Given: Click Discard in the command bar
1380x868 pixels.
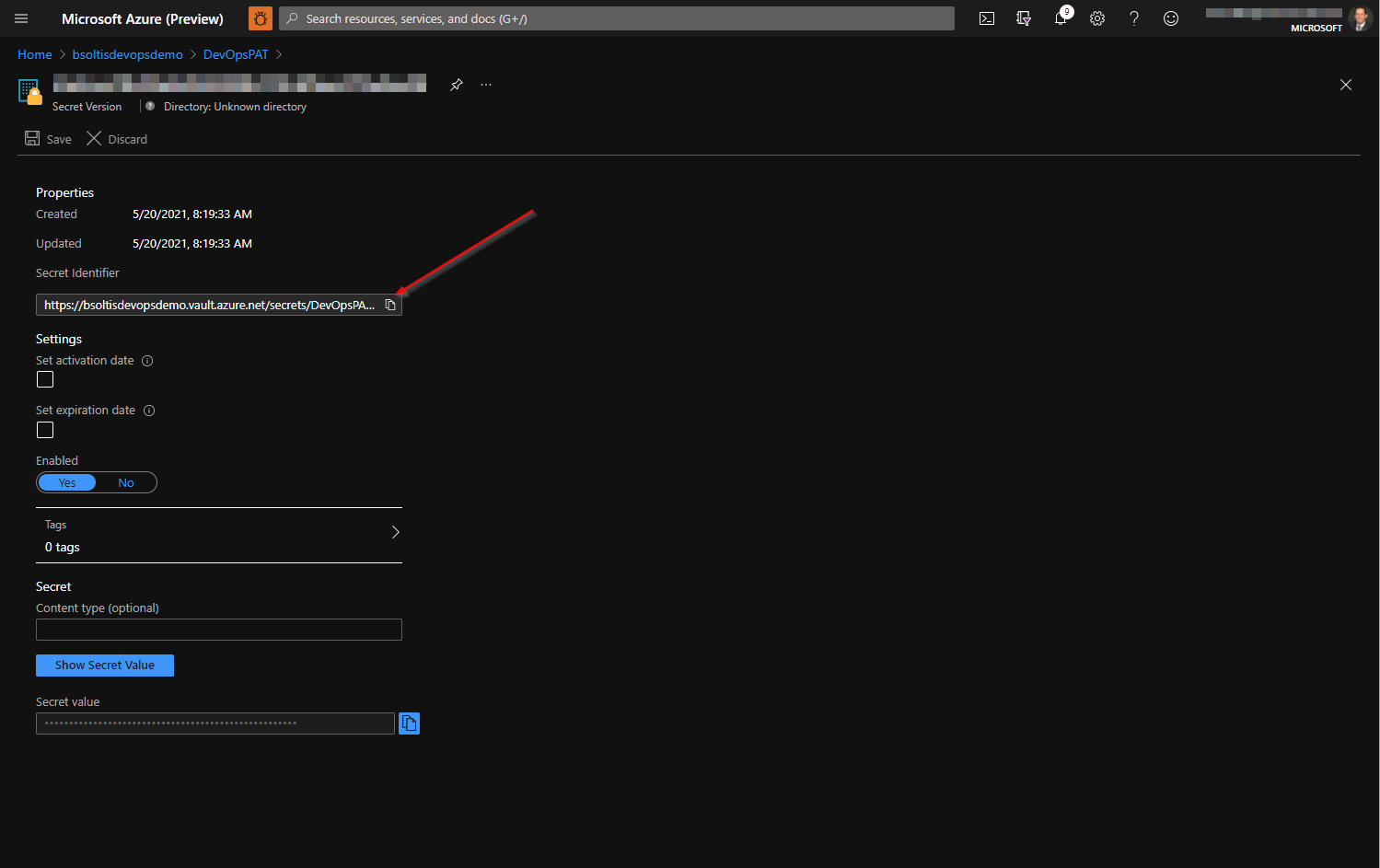Looking at the screenshot, I should (x=117, y=139).
